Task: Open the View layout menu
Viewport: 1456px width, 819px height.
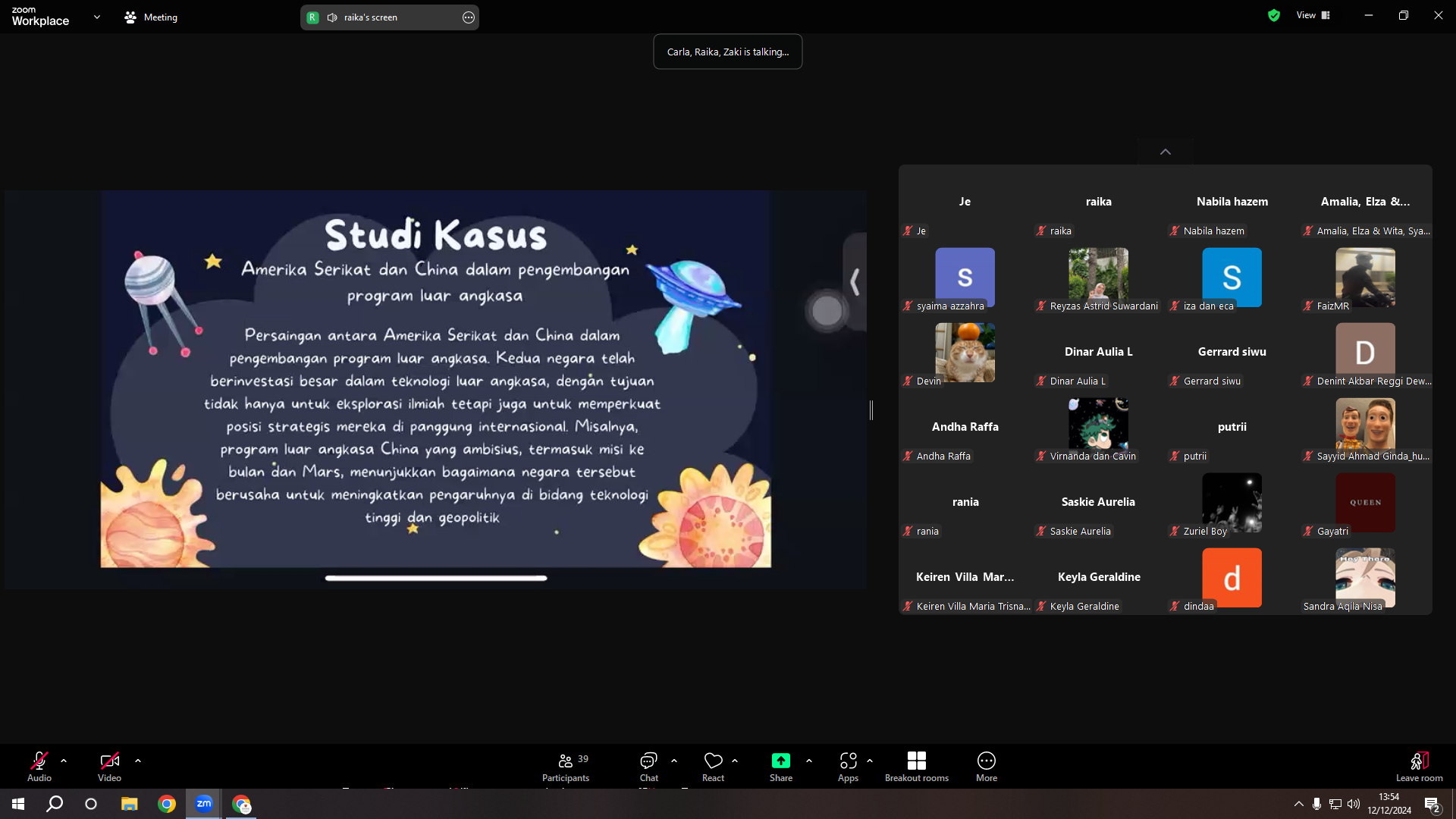Action: coord(1313,15)
